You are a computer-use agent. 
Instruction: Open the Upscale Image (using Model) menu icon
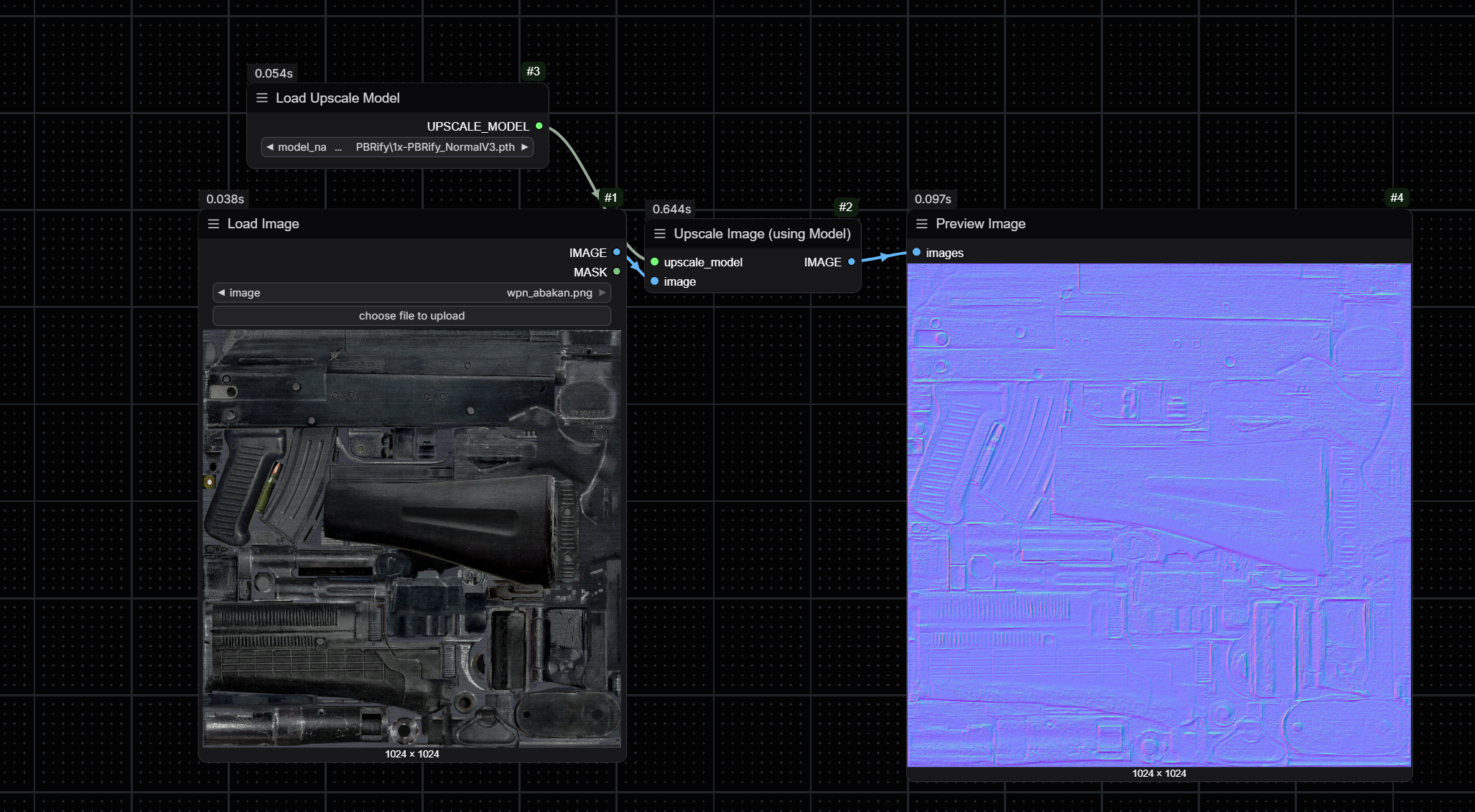(x=660, y=234)
